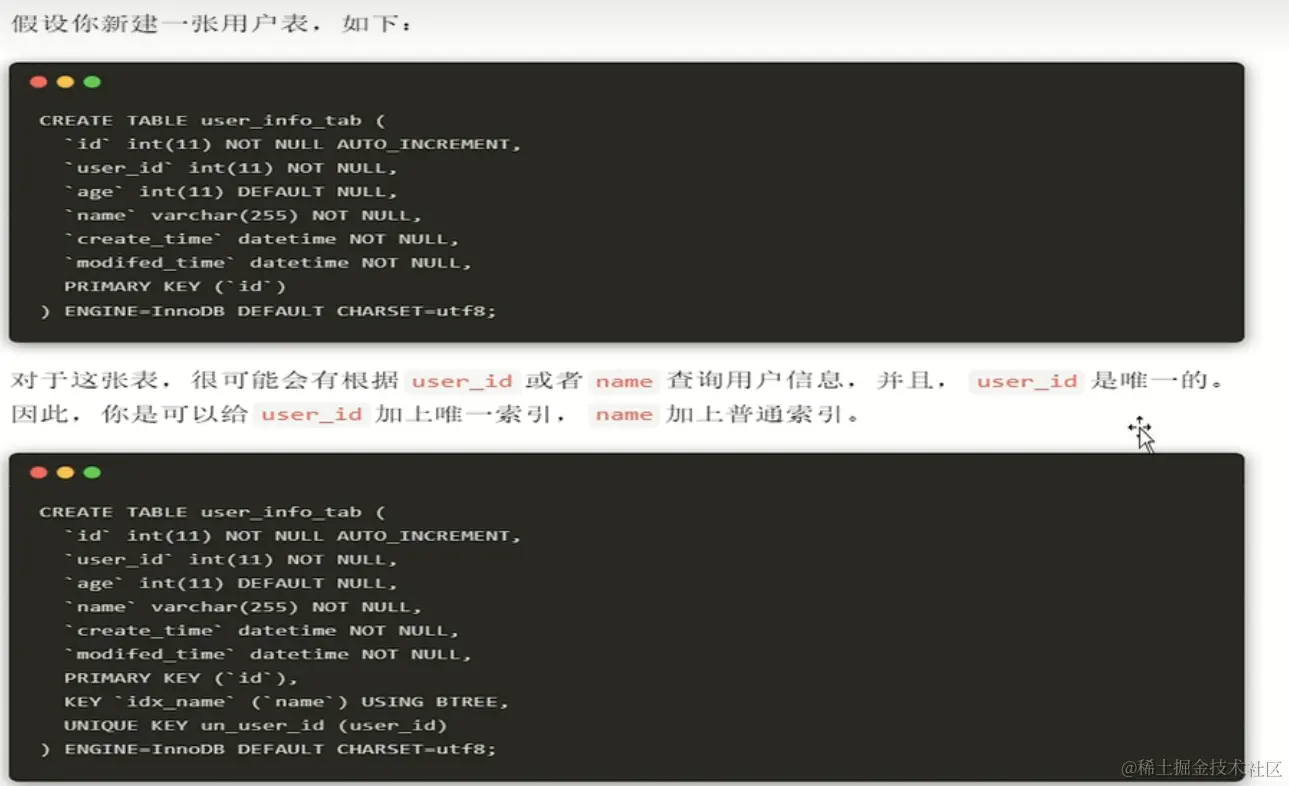Click the user_id tag before 或者
Screen dimensions: 1289x786
[462, 381]
